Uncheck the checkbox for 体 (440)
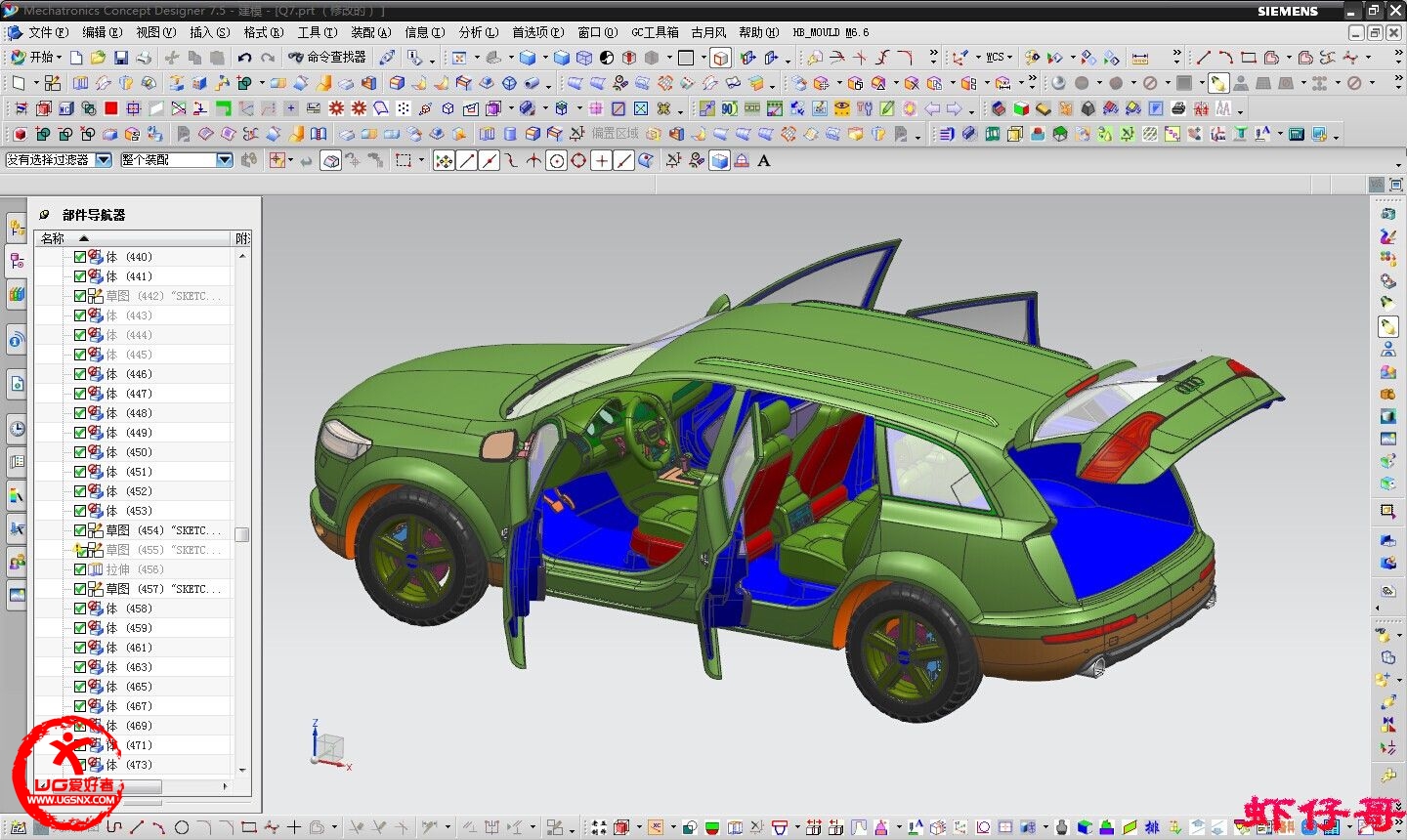 pos(80,257)
